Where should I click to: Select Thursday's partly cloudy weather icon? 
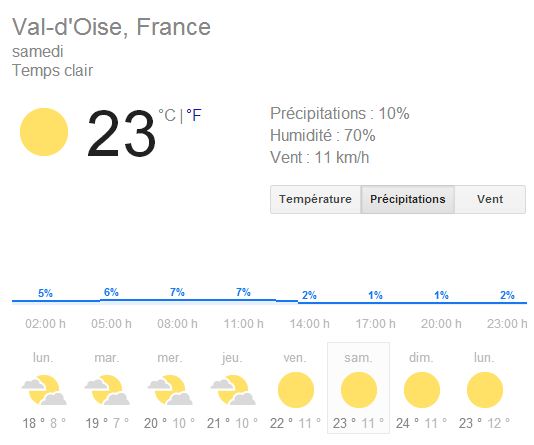pyautogui.click(x=233, y=390)
